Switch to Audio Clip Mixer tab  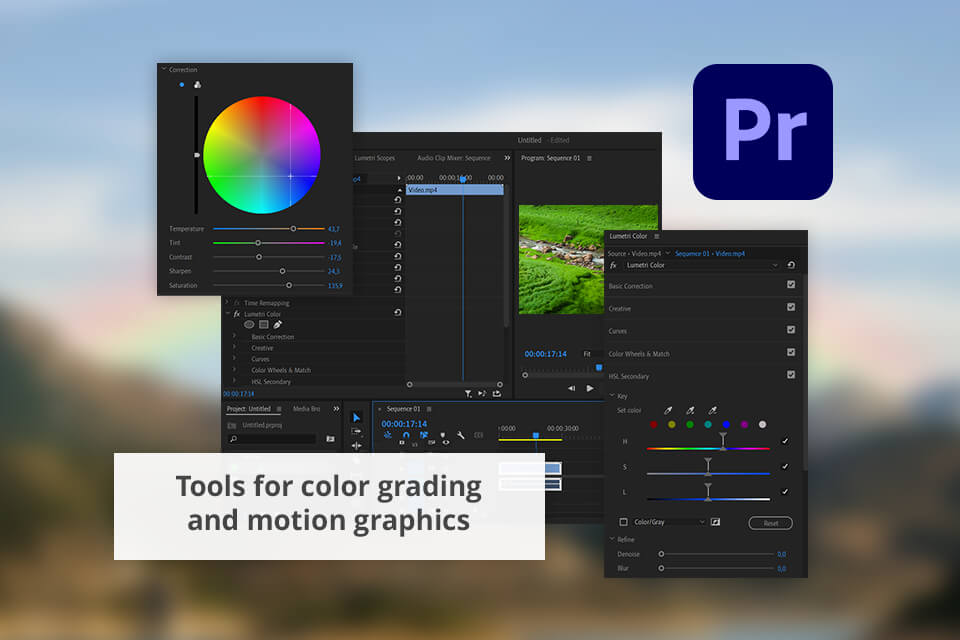454,158
